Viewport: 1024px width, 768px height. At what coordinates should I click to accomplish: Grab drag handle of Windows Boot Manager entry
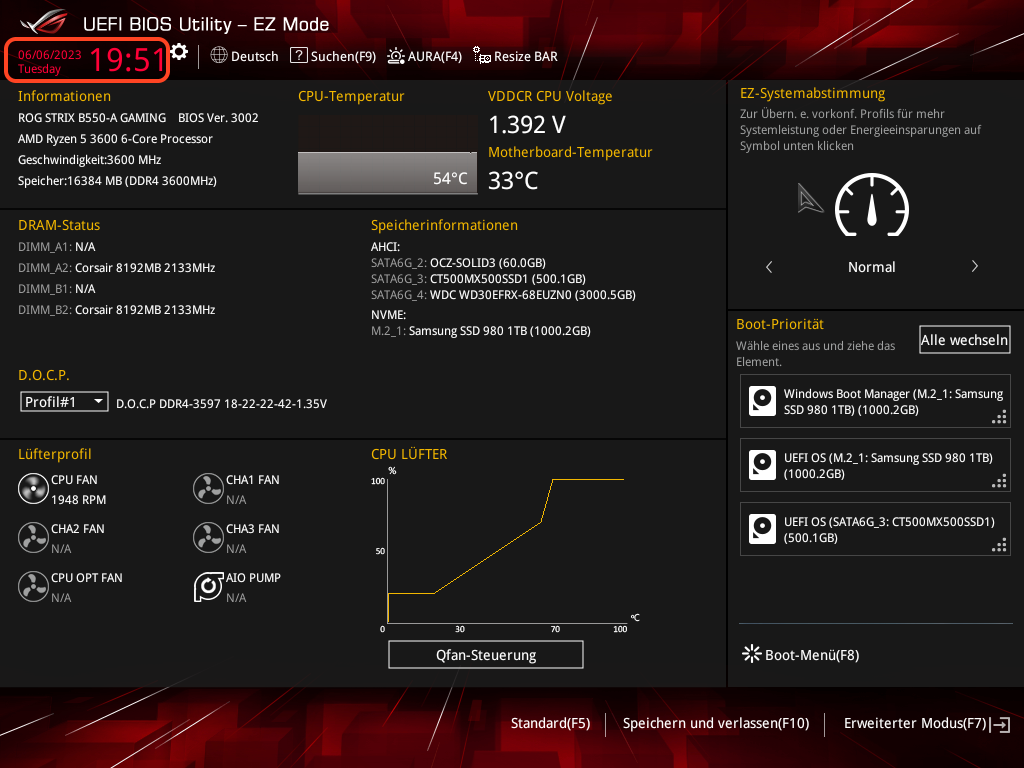point(999,417)
